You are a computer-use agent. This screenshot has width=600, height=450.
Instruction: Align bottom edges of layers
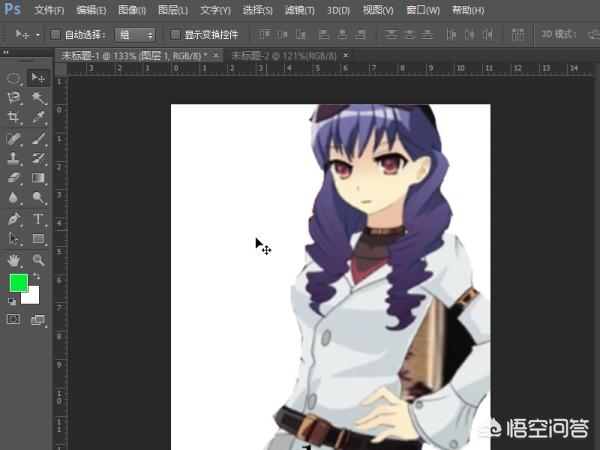click(301, 35)
